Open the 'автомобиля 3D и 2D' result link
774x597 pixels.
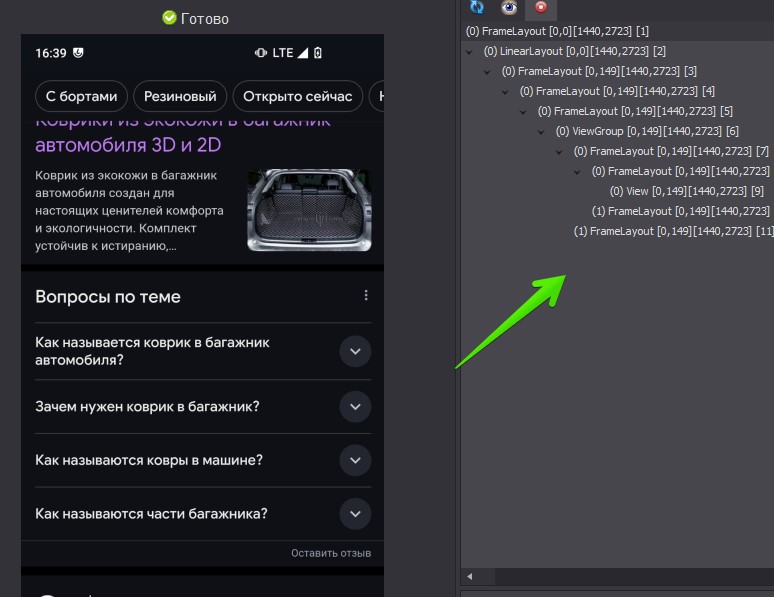click(128, 145)
